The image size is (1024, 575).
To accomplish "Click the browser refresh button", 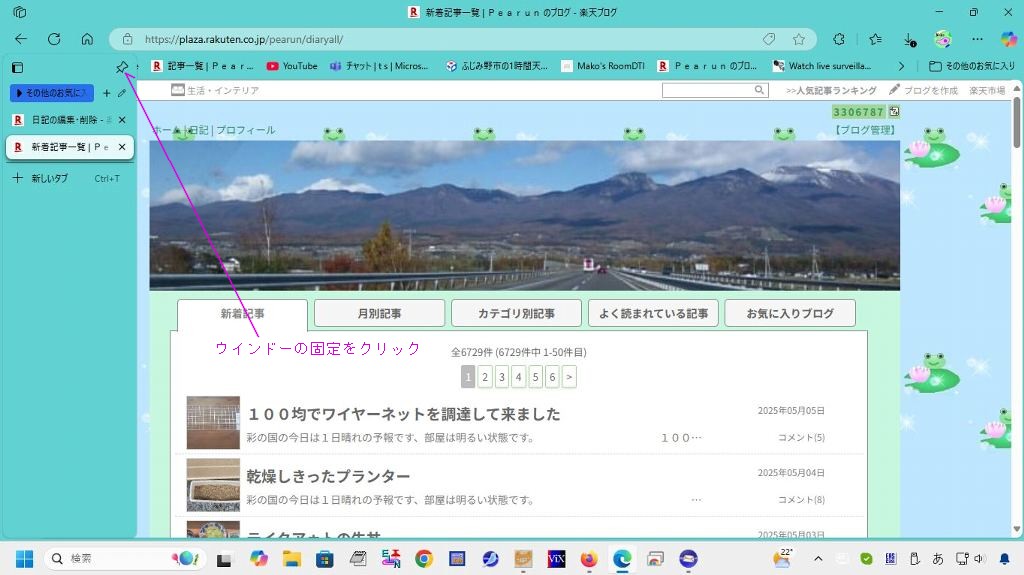I will click(54, 39).
